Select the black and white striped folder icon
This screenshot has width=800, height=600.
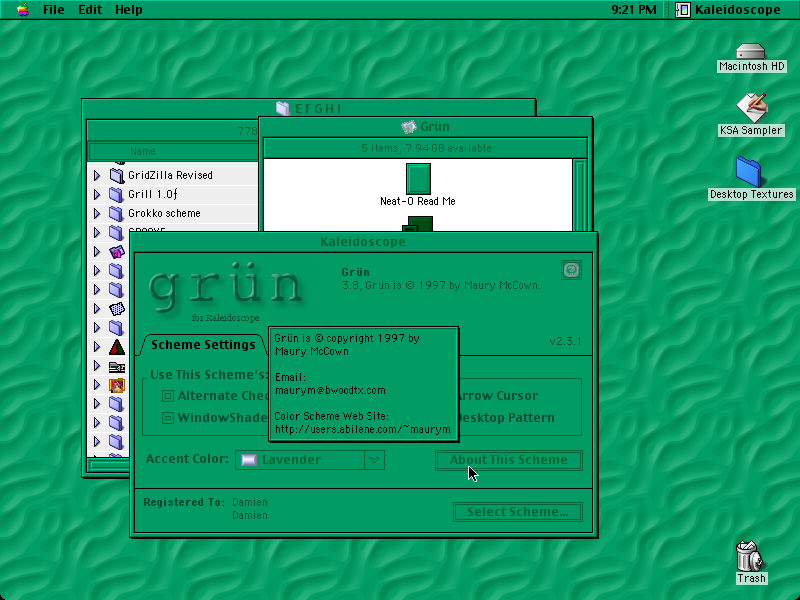point(117,366)
